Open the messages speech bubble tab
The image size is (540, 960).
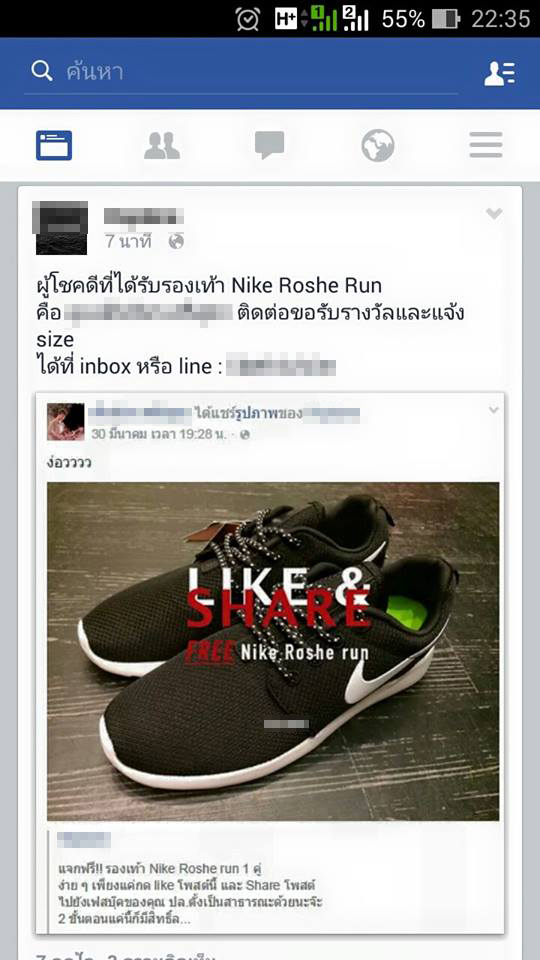click(269, 145)
